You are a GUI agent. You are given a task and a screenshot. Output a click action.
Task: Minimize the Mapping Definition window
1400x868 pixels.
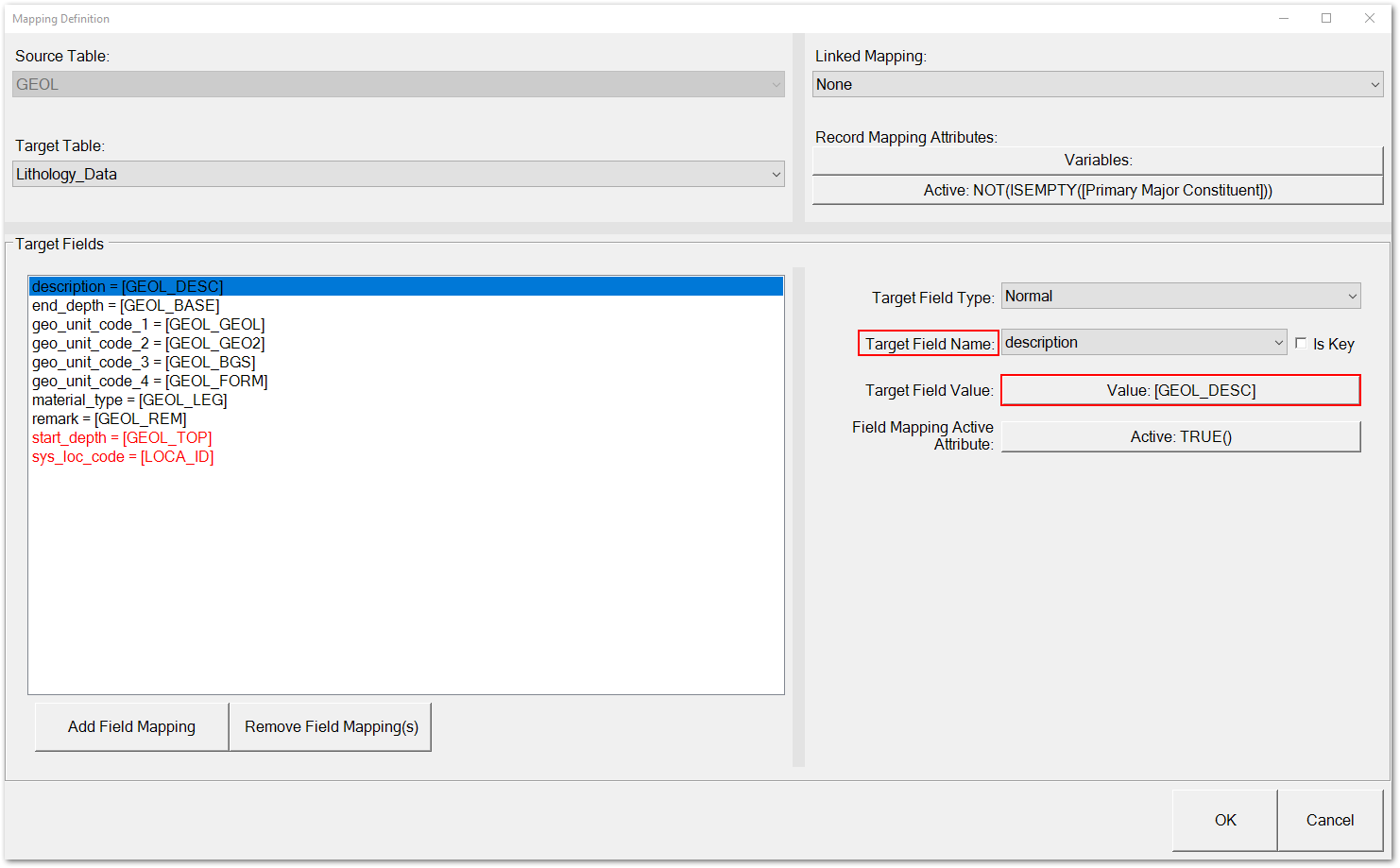(1284, 18)
